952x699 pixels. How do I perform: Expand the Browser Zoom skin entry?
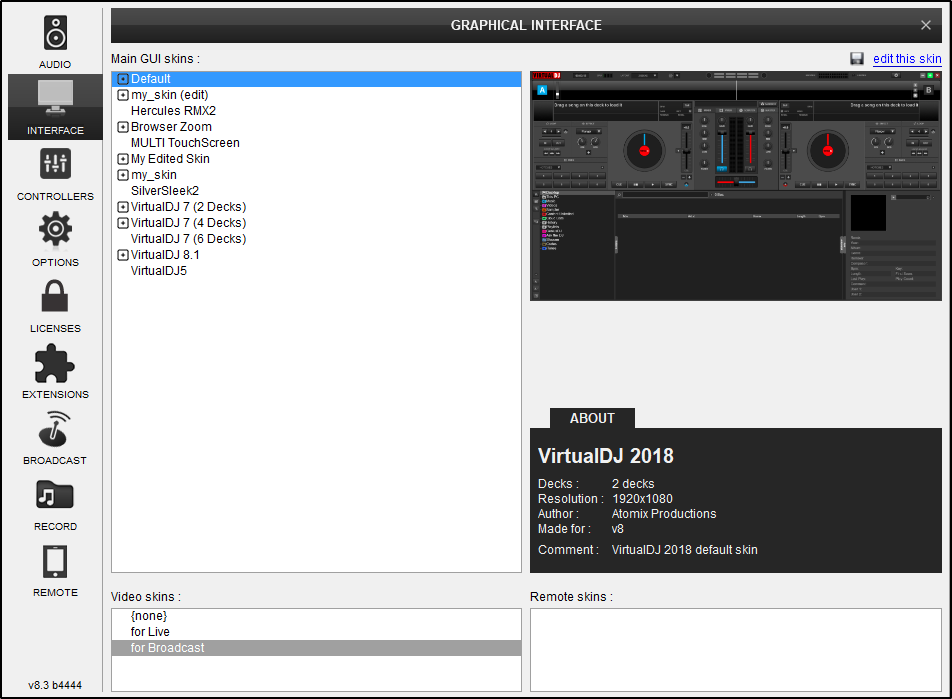tap(123, 127)
